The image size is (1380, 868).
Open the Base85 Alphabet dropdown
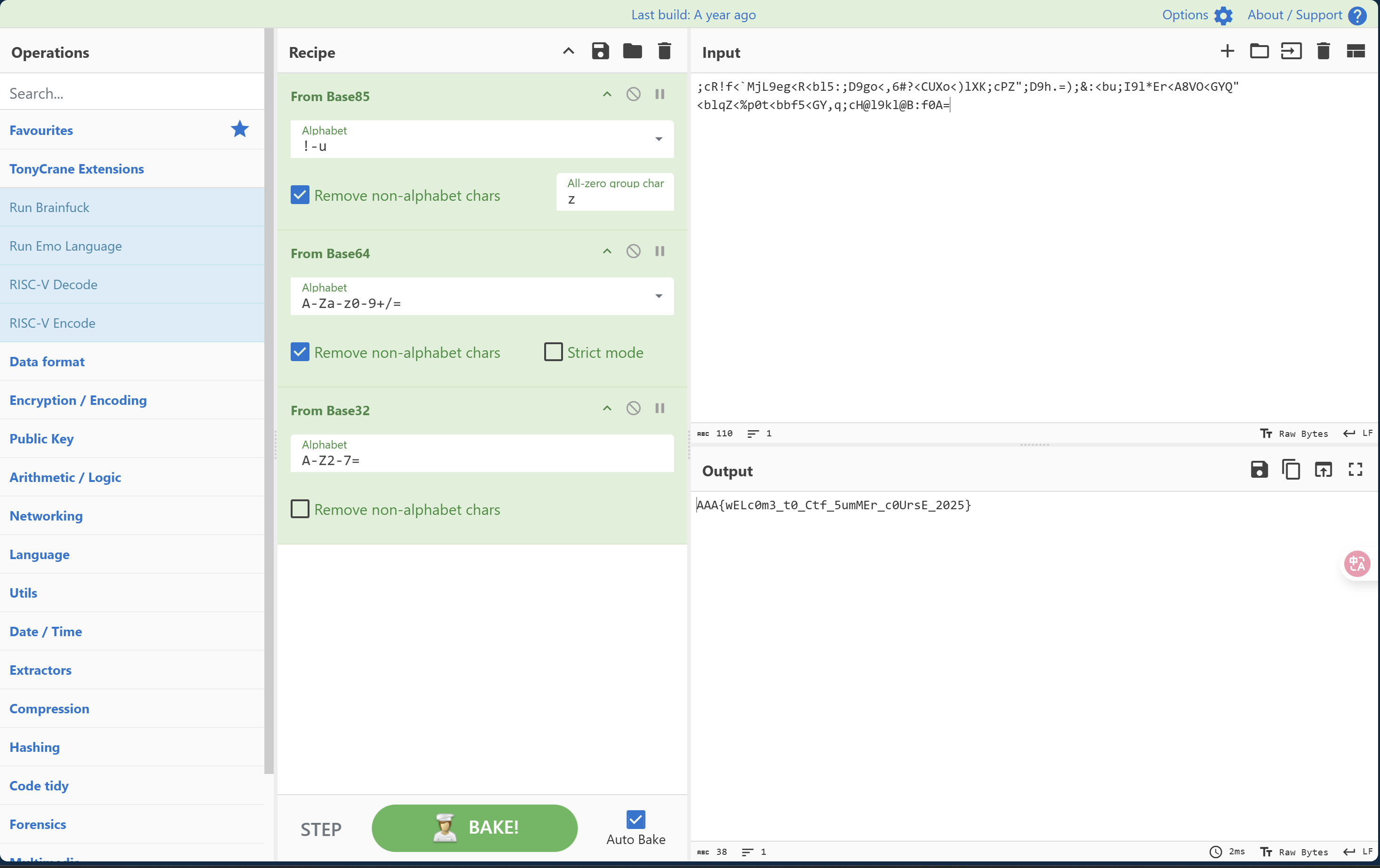tap(658, 139)
